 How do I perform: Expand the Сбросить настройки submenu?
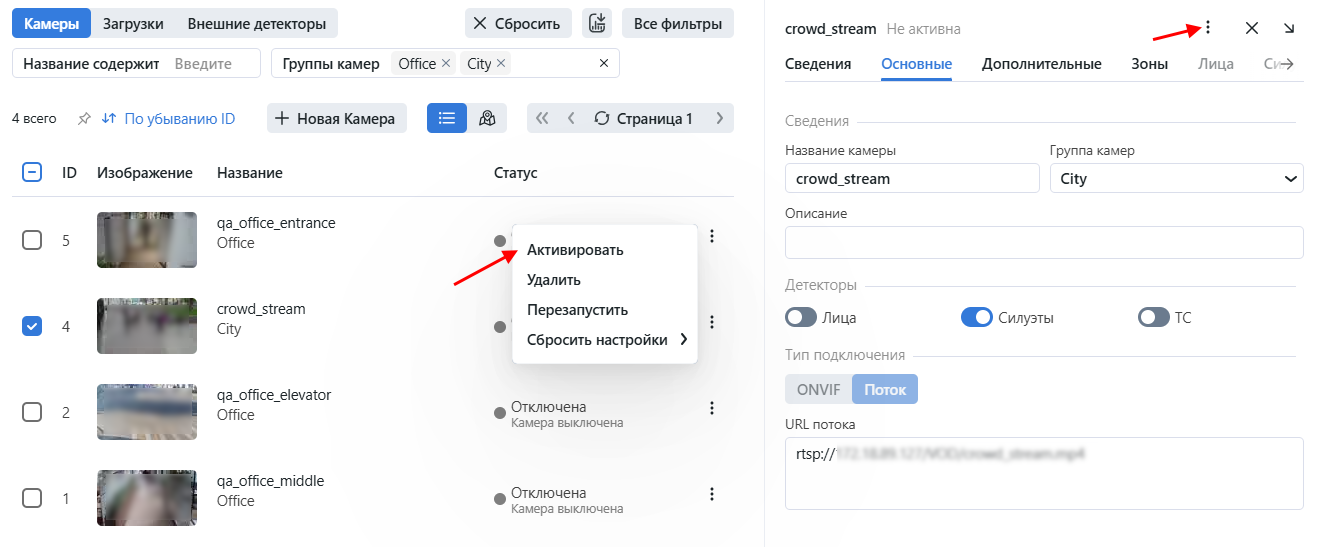(x=604, y=340)
